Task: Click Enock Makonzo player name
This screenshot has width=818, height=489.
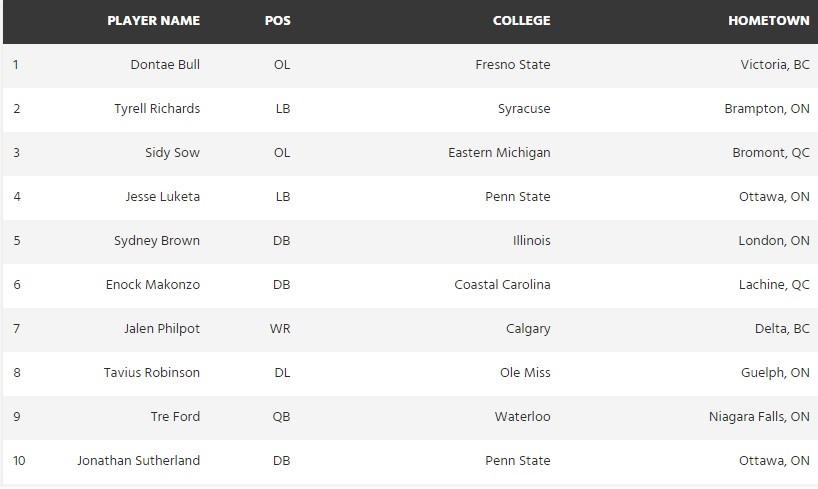Action: point(153,285)
